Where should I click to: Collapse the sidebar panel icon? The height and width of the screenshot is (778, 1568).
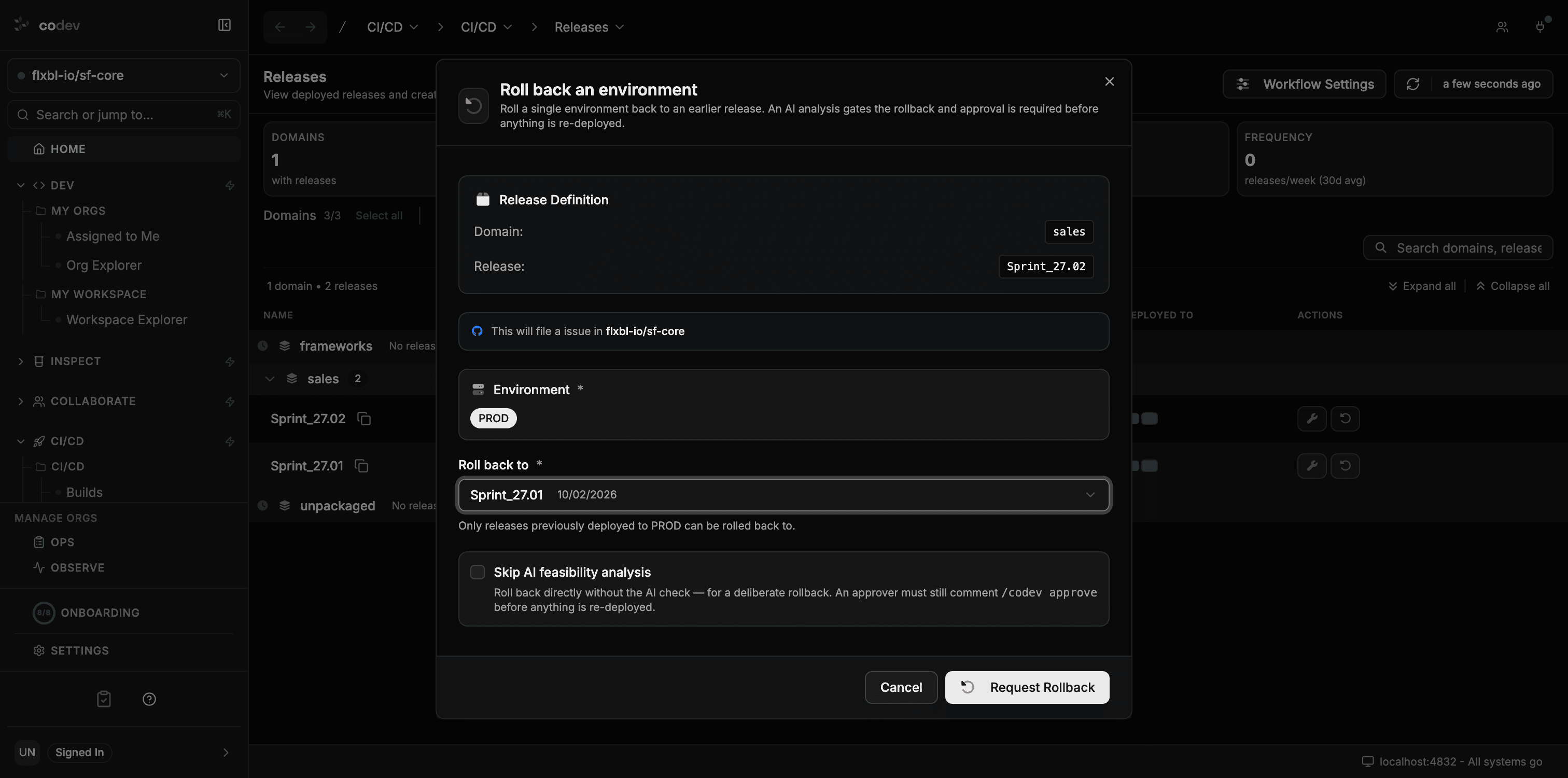(224, 25)
